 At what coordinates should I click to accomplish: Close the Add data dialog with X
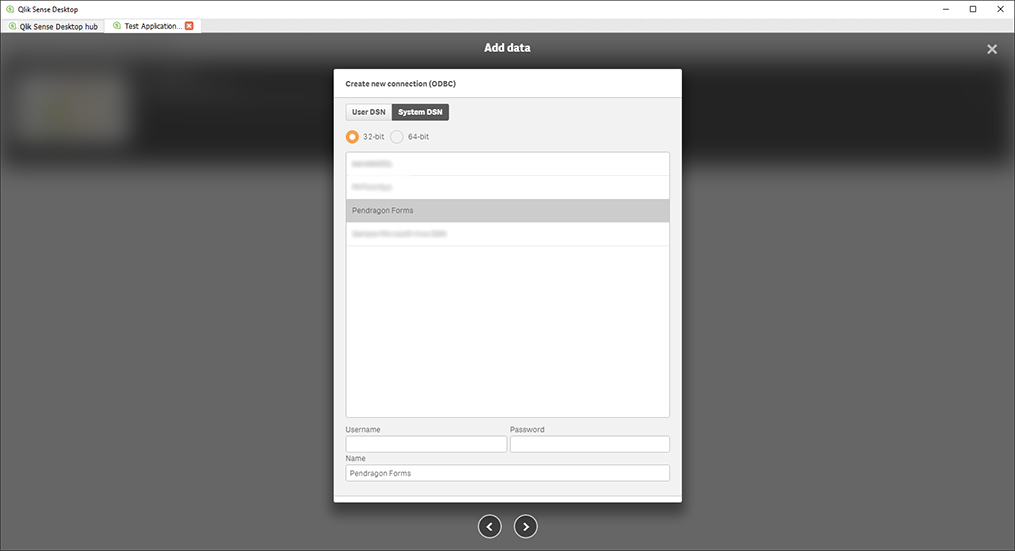coord(992,49)
